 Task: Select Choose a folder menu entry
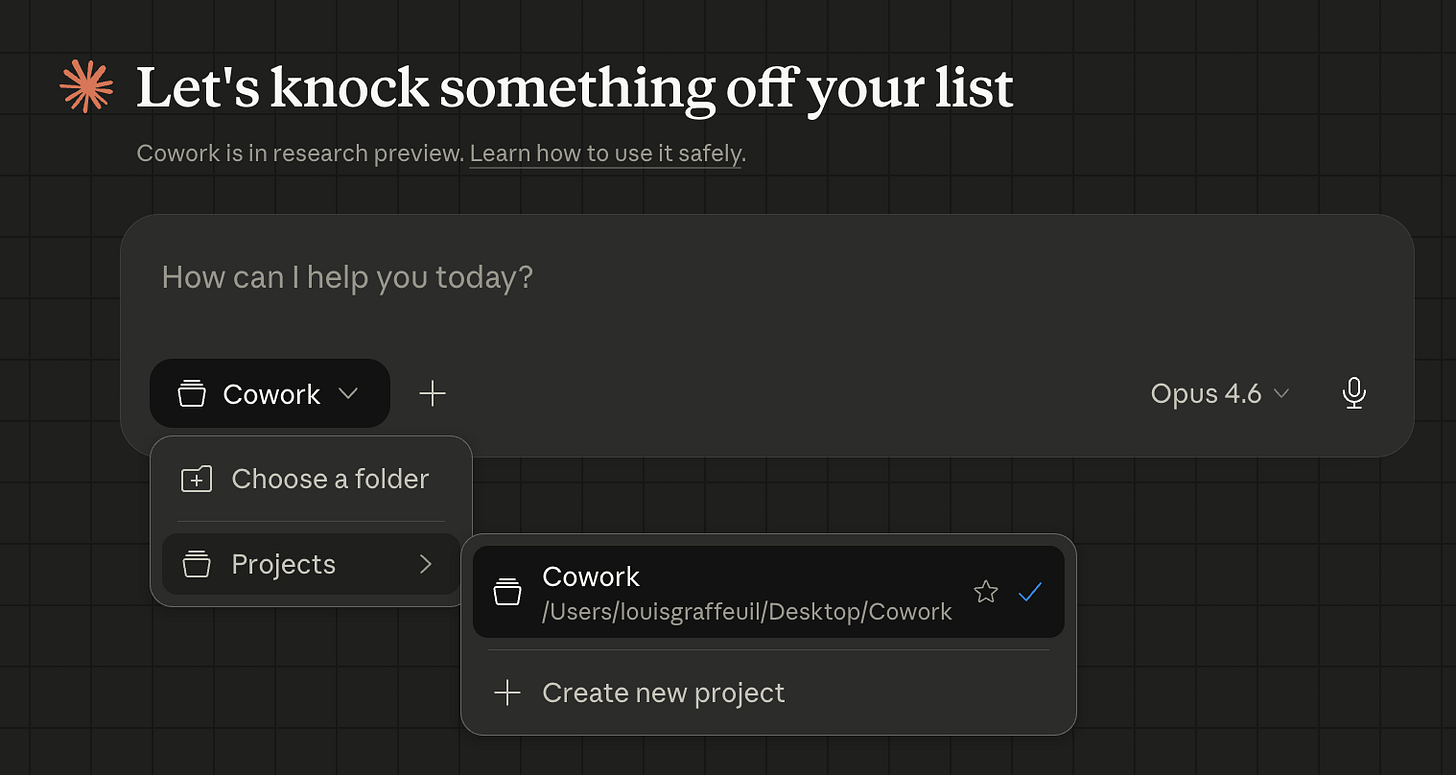click(311, 479)
